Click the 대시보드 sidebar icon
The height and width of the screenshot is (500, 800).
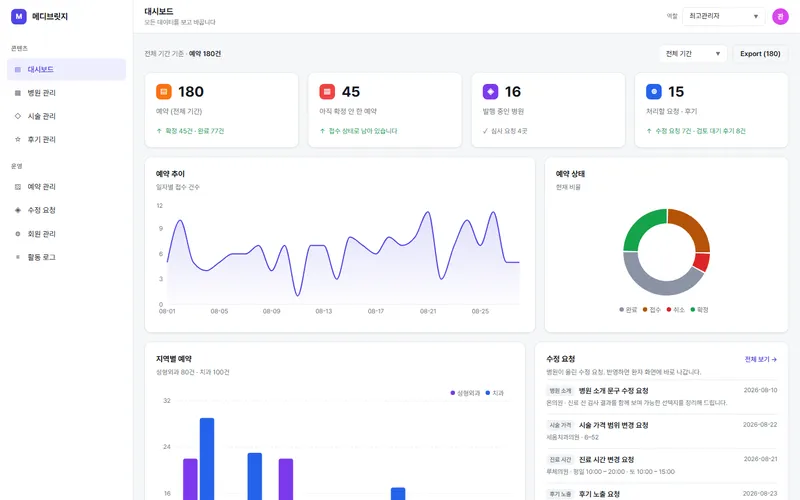click(x=18, y=69)
